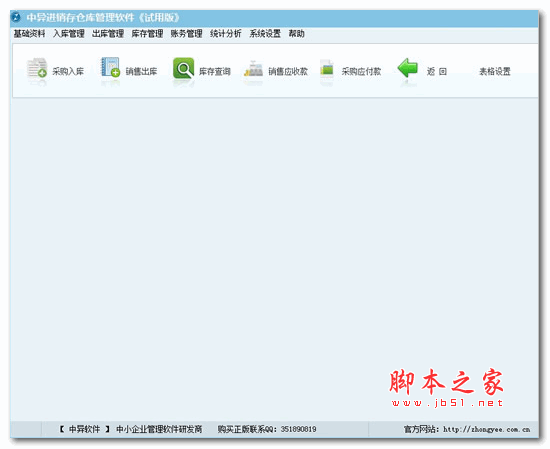Click the 返回 toolbar label
Screen dimensions: 550x449
pyautogui.click(x=437, y=72)
